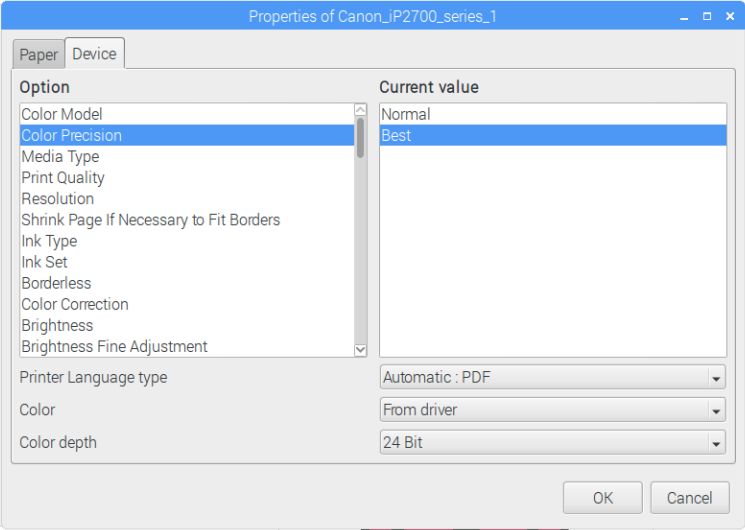Viewport: 745px width, 530px height.
Task: Confirm settings with OK button
Action: point(602,498)
